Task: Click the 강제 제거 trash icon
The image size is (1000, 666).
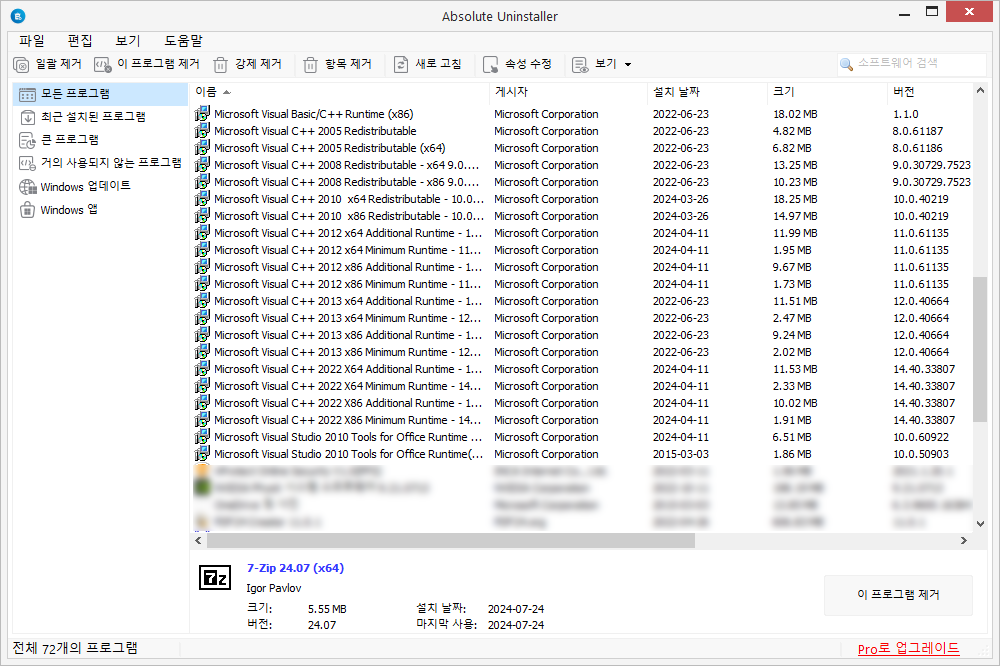Action: pos(220,64)
